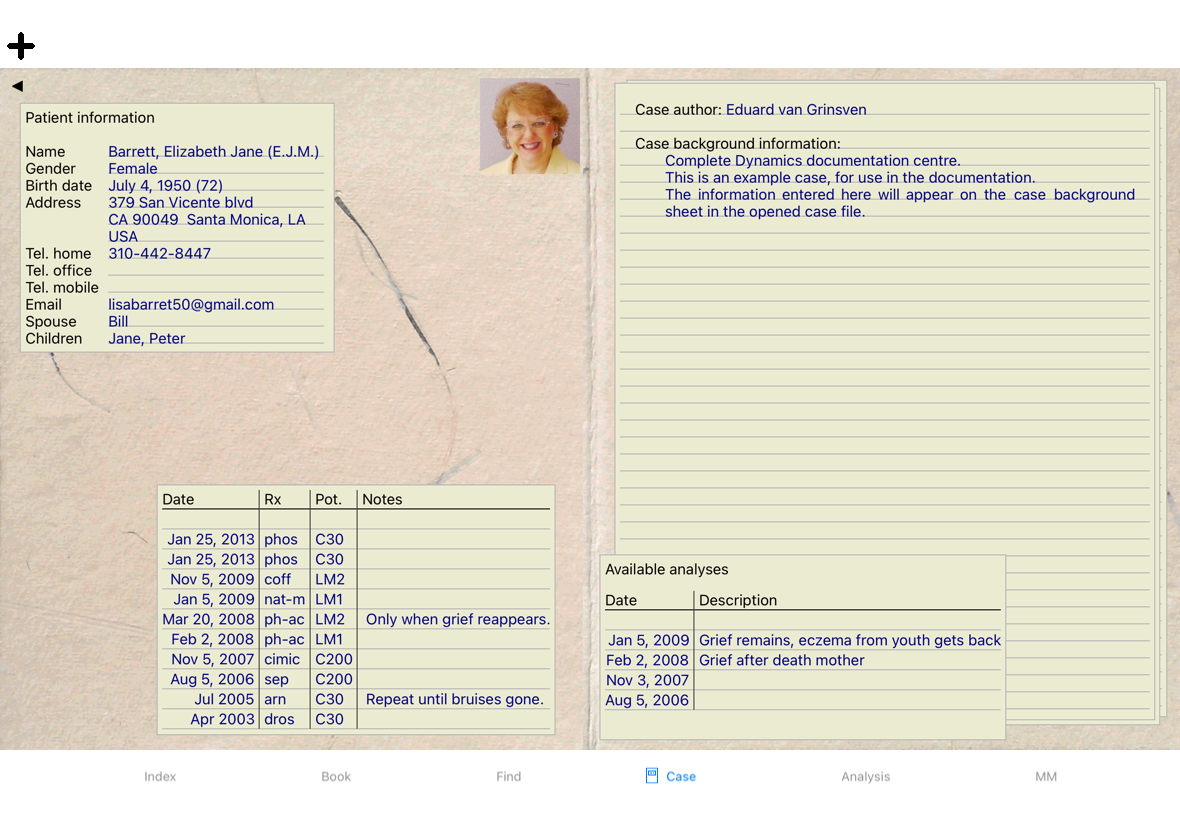The image size is (1180, 820).
Task: Click the home telephone number 310-442-8447
Action: (160, 254)
